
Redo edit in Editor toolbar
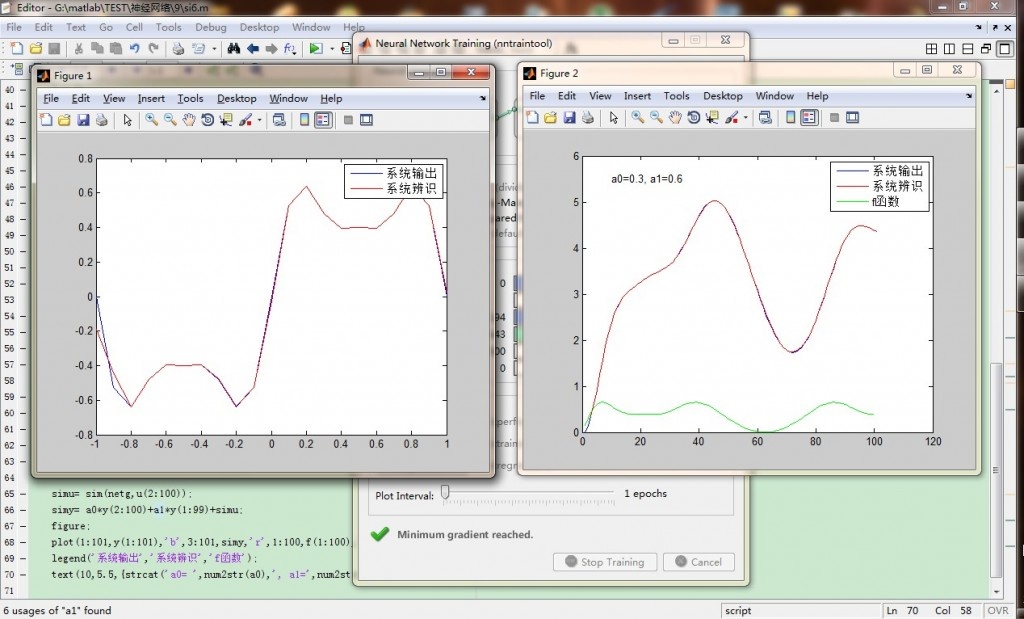tap(153, 48)
